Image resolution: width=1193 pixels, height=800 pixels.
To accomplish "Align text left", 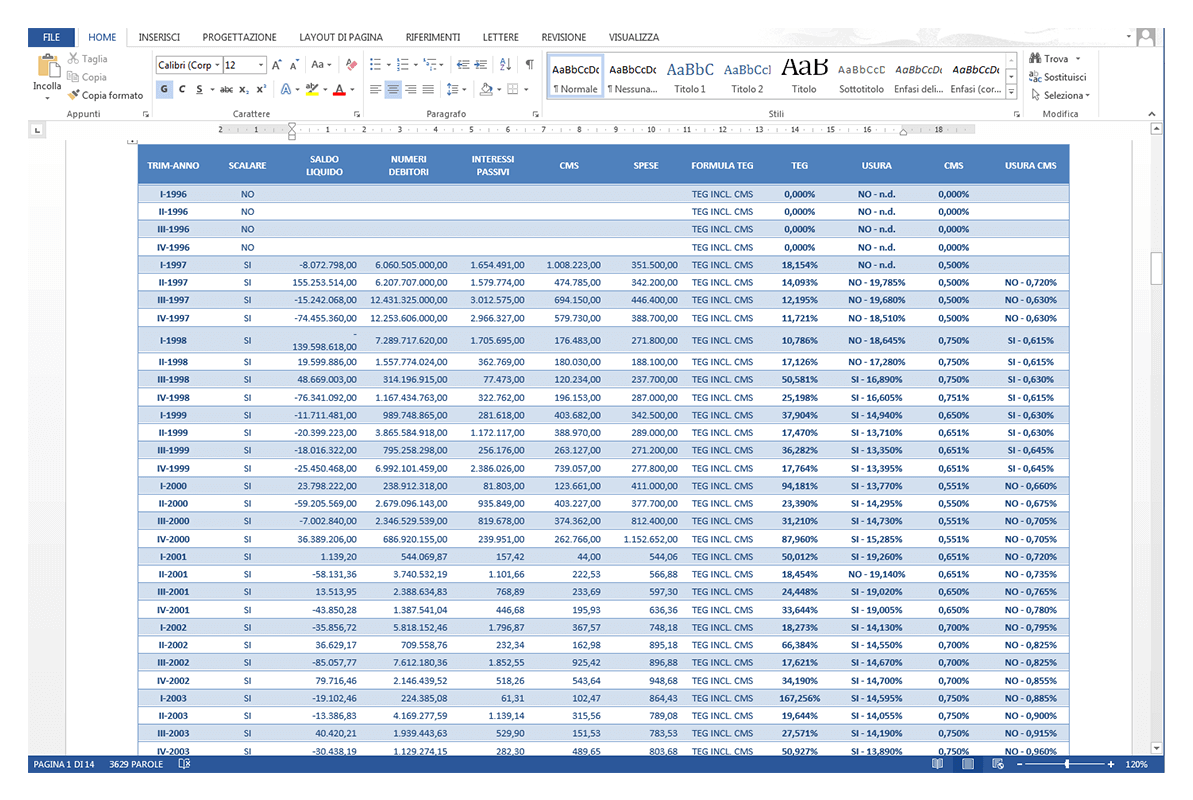I will (x=375, y=89).
